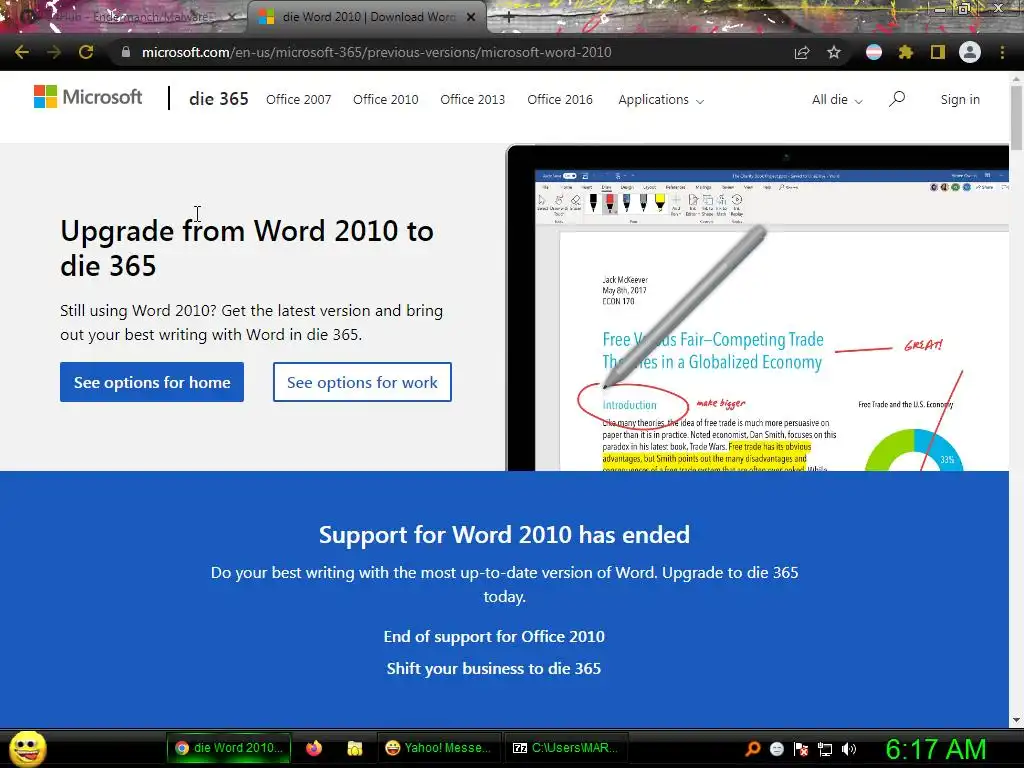Open Office 2007 in the nav bar

coord(298,99)
